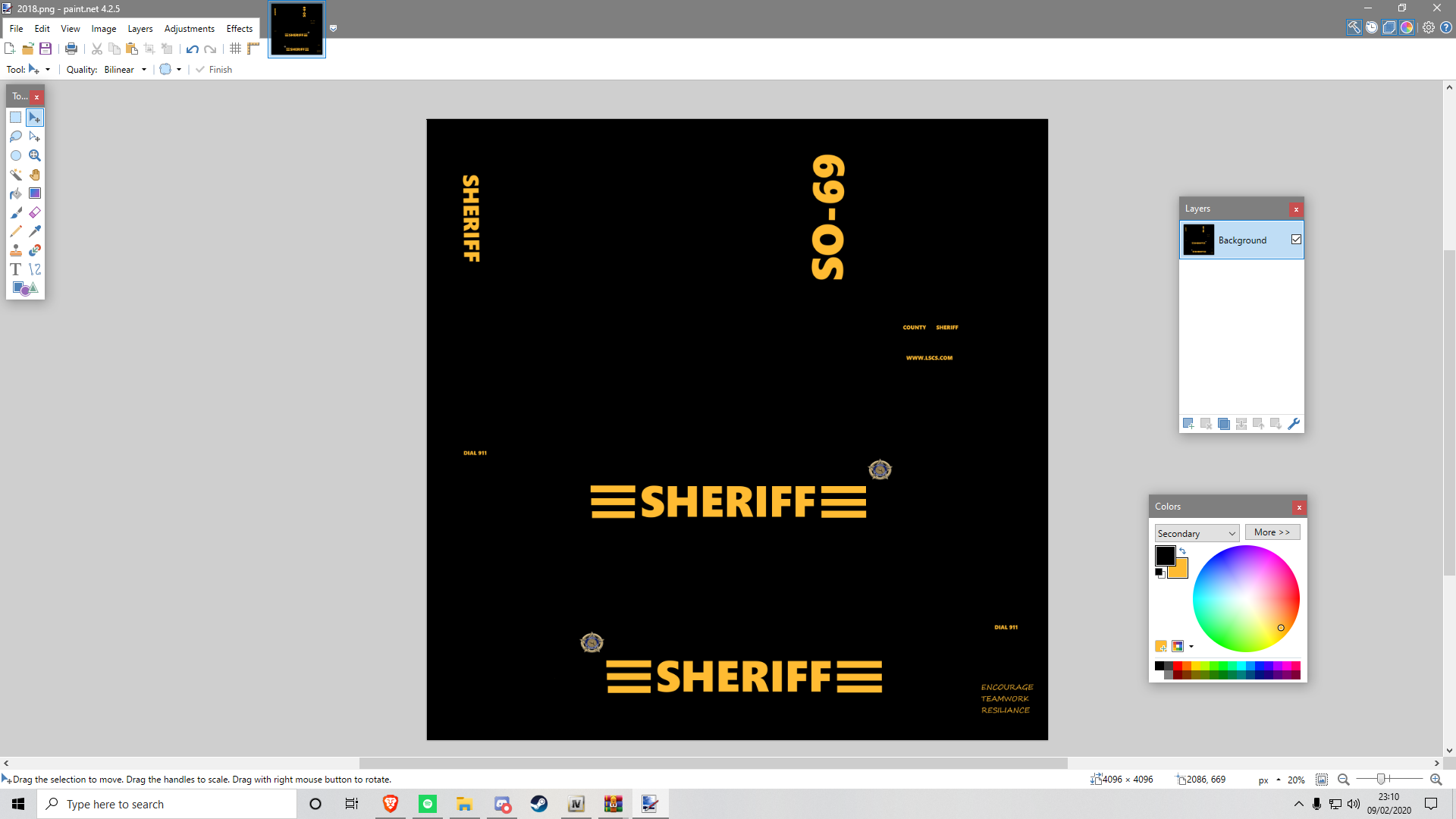Select the Color Picker eyedropper tool
Screen dimensions: 1456x819
(35, 231)
